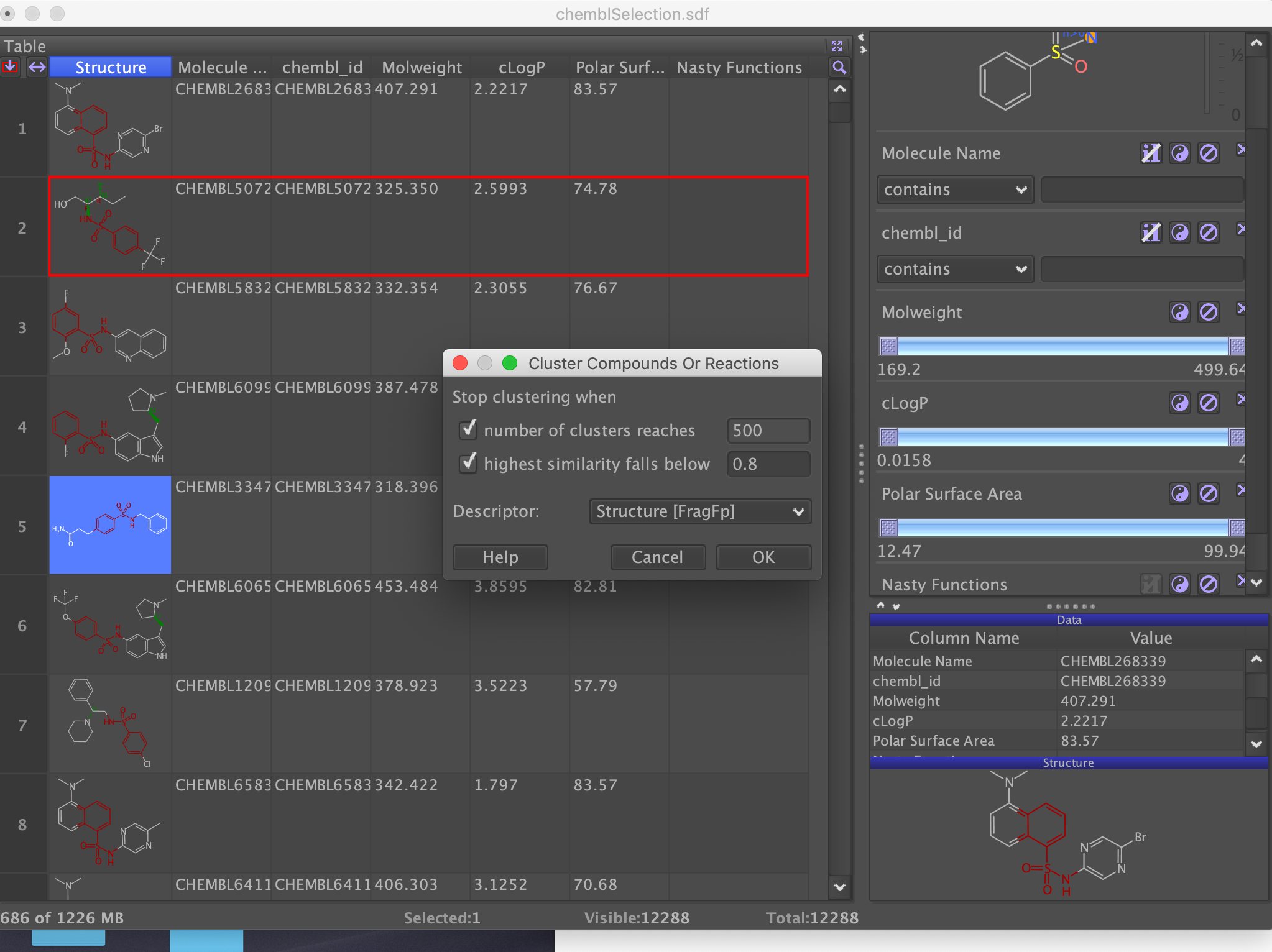Image resolution: width=1272 pixels, height=952 pixels.
Task: Disable the Molweight filter
Action: point(1208,312)
